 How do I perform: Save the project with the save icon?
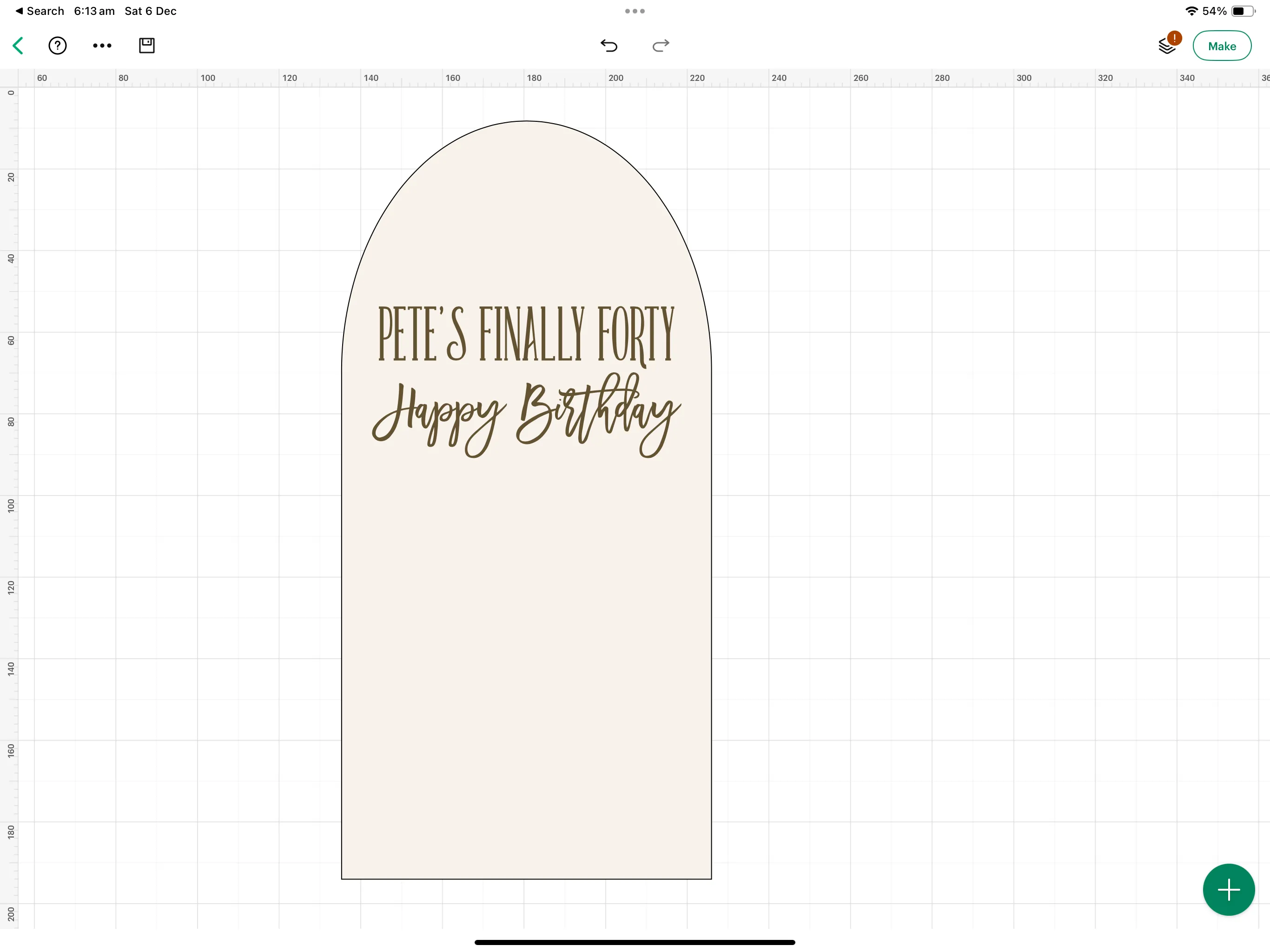146,46
